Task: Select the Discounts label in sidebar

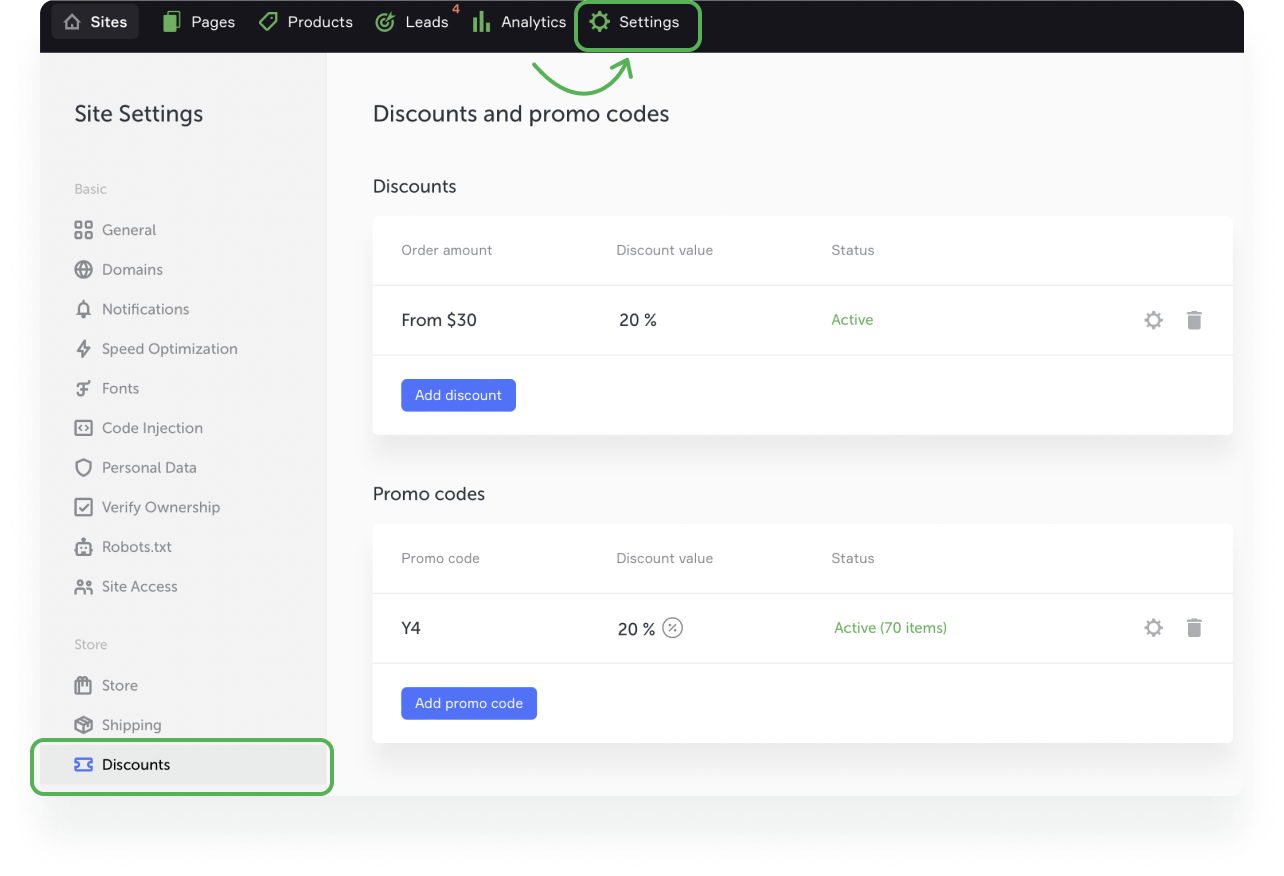Action: [x=136, y=765]
